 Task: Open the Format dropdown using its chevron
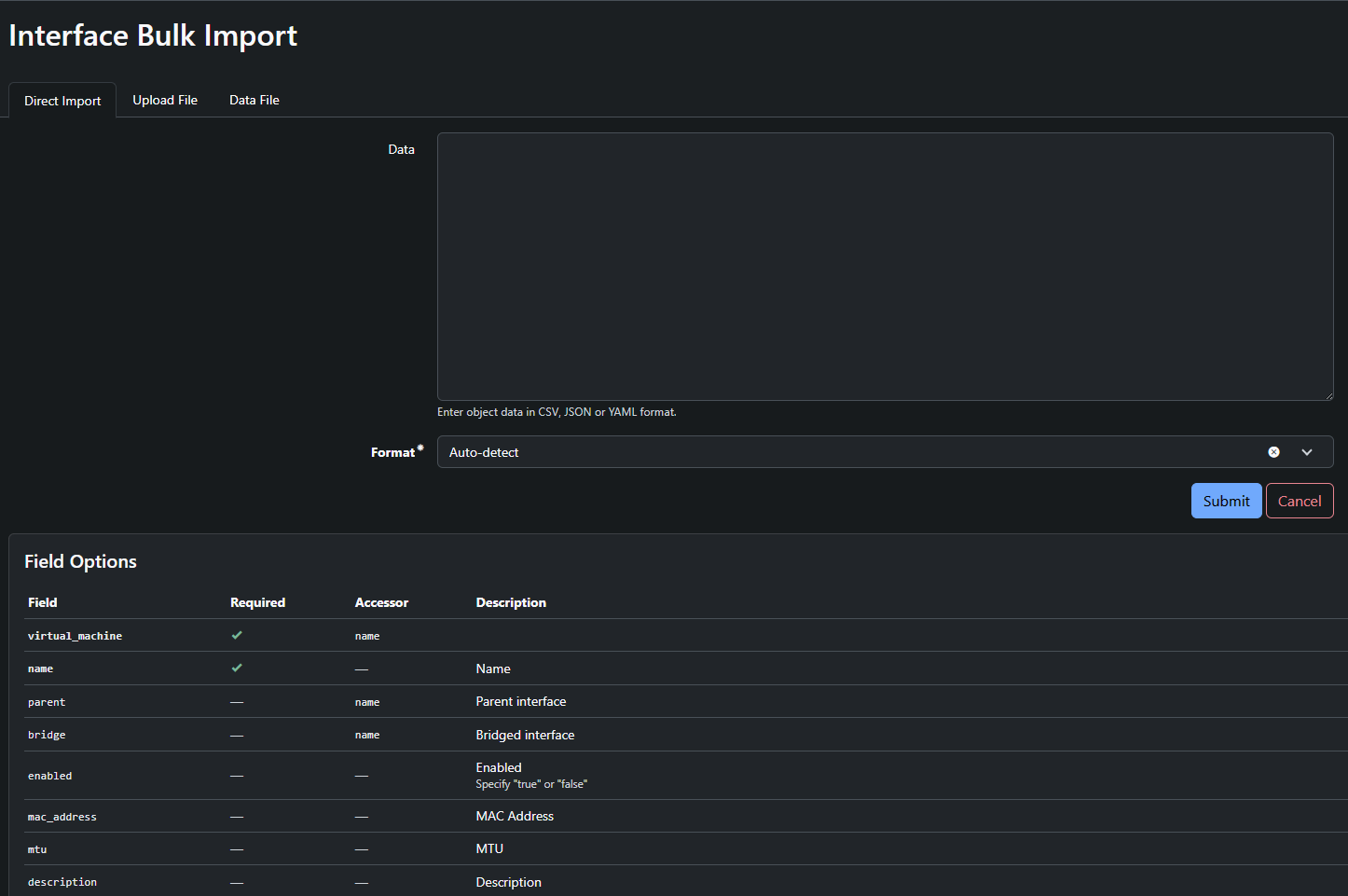point(1307,451)
